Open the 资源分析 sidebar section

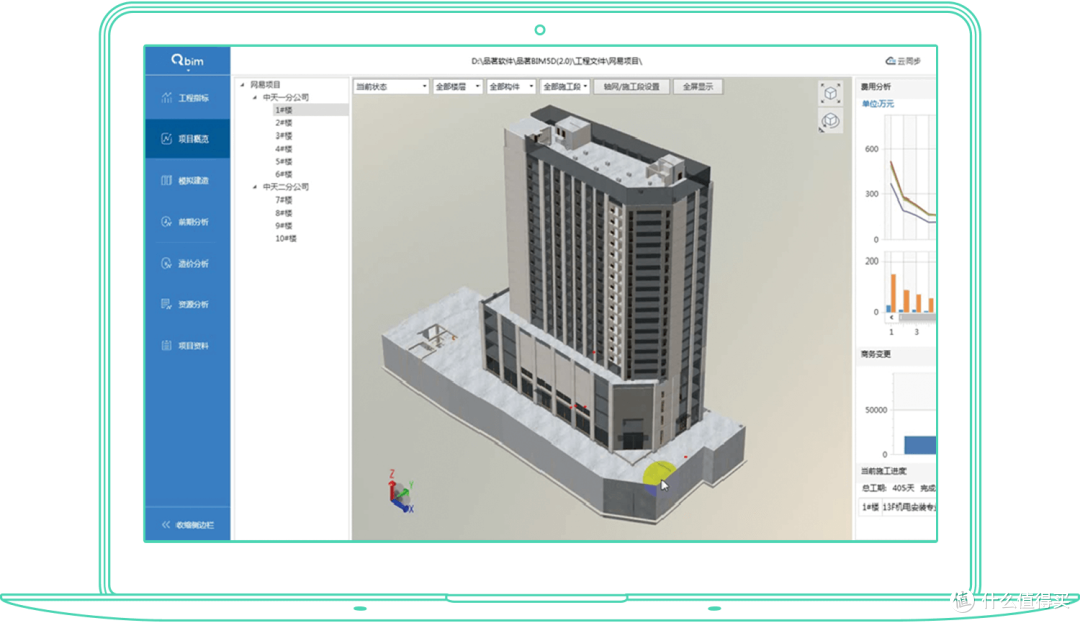tap(187, 304)
